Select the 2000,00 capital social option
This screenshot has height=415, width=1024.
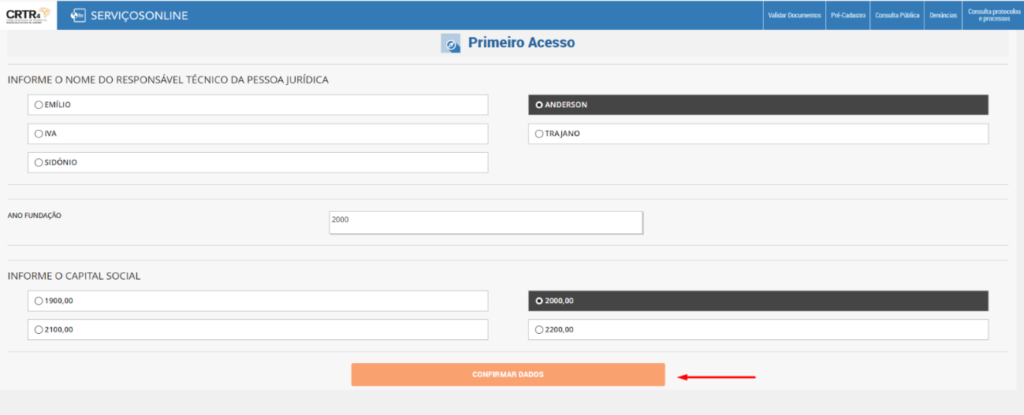(539, 300)
